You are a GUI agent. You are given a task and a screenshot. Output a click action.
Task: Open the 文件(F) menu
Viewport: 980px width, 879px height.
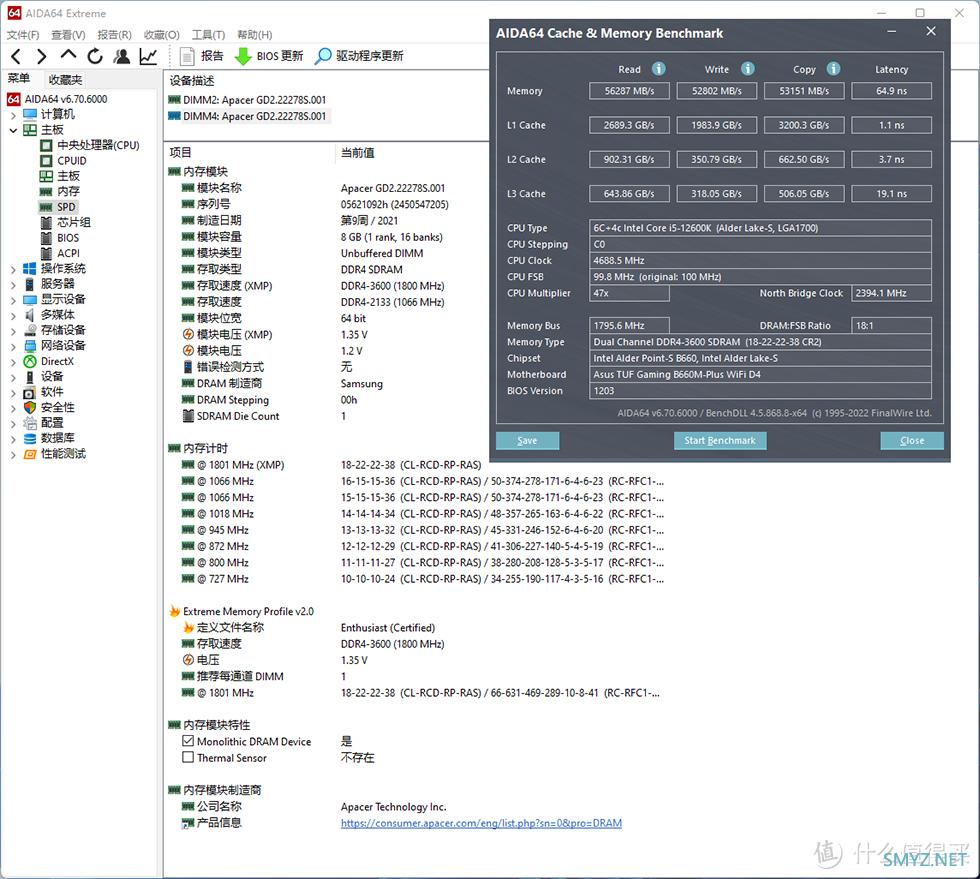(x=23, y=35)
